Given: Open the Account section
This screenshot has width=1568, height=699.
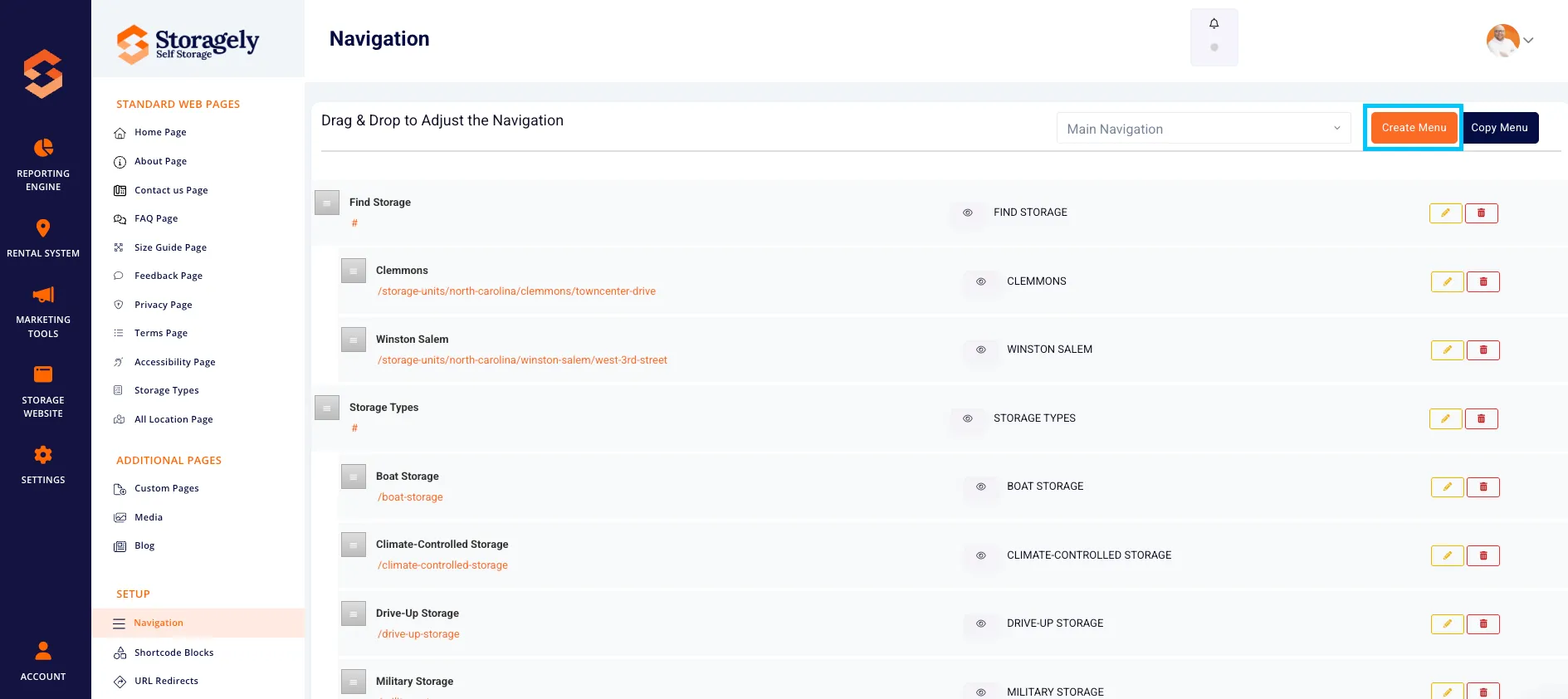Looking at the screenshot, I should [43, 662].
